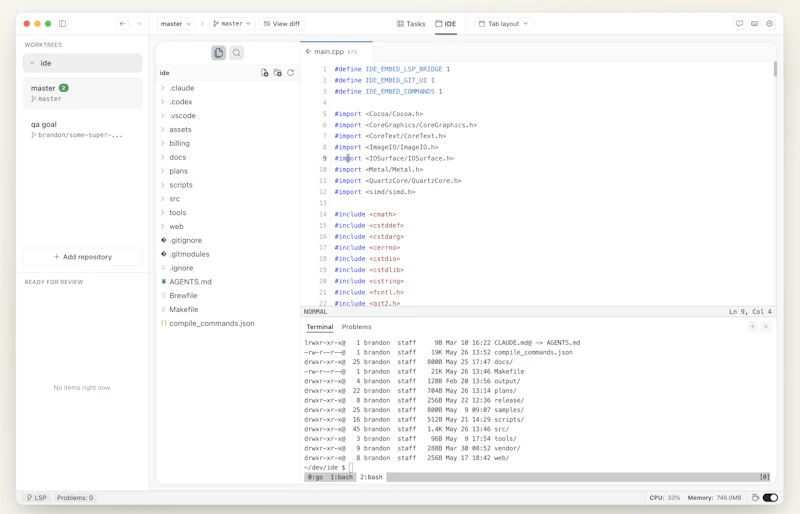
Task: Open the settings gear icon
Action: pyautogui.click(x=770, y=23)
